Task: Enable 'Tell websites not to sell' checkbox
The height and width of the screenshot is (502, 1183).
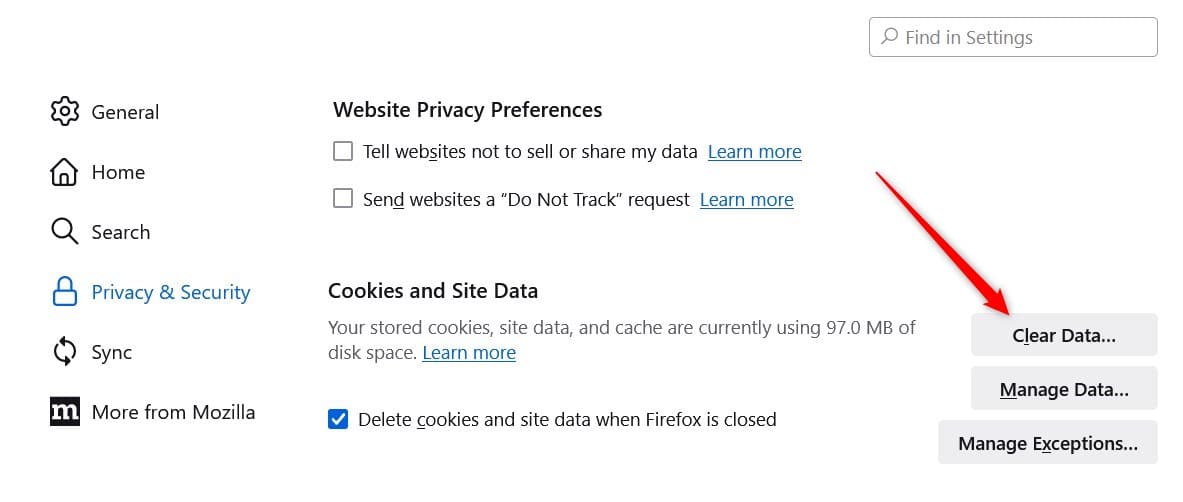Action: (343, 152)
